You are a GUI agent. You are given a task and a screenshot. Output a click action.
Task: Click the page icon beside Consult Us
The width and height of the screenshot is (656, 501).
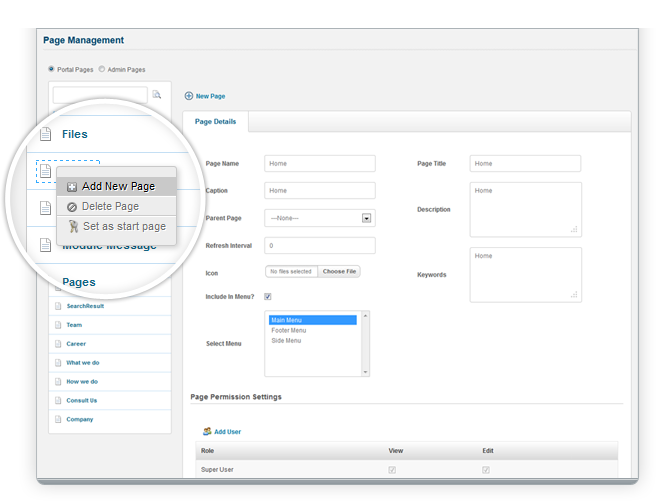pos(58,400)
